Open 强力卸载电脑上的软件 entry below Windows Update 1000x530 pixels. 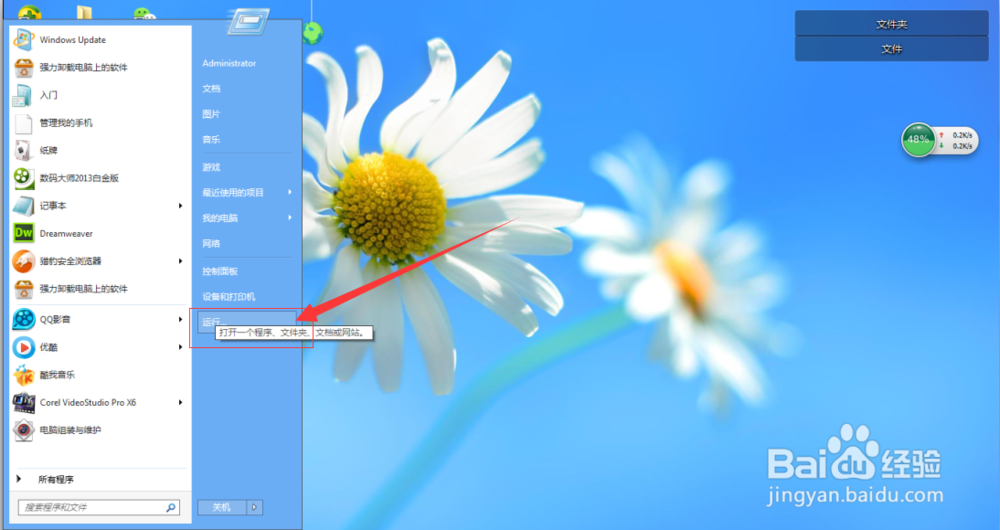[x=84, y=67]
